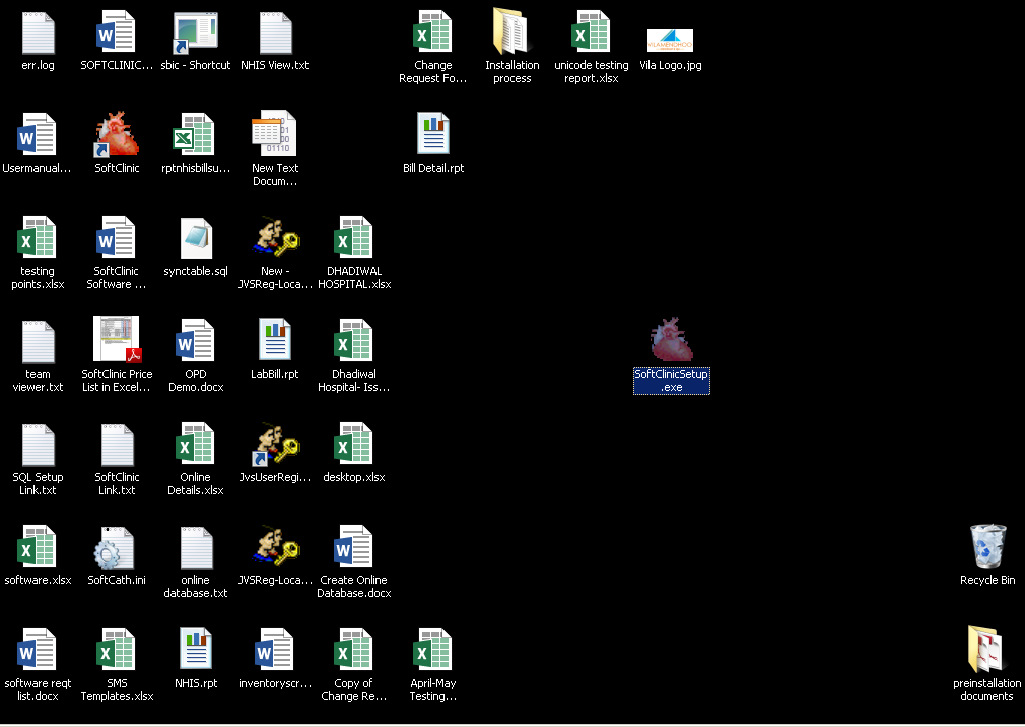Select the Create Online Database.docx document
1025x727 pixels.
[x=354, y=548]
